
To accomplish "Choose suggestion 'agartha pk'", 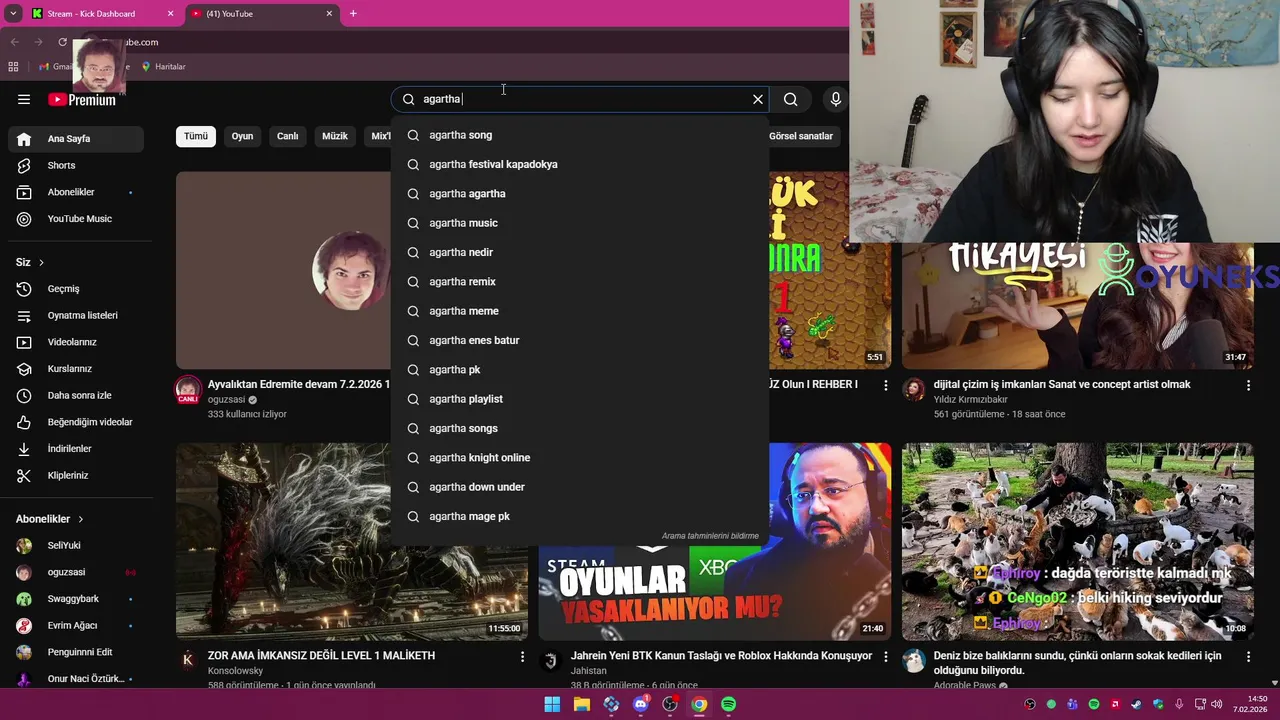I will [580, 370].
